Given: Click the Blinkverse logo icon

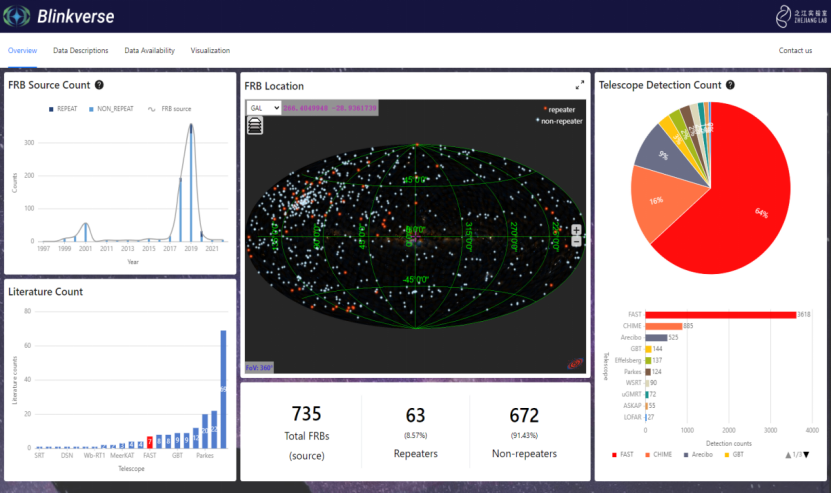Looking at the screenshot, I should pos(17,16).
